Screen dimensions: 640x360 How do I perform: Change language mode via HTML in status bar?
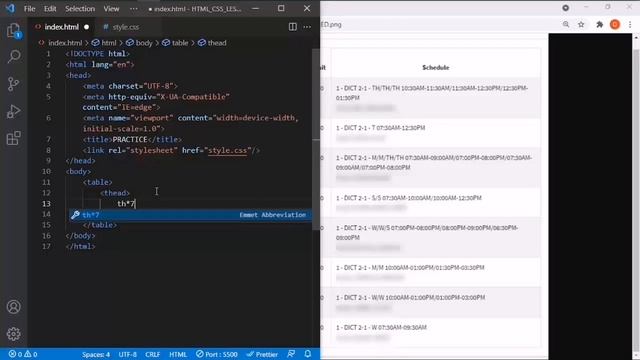coord(178,354)
